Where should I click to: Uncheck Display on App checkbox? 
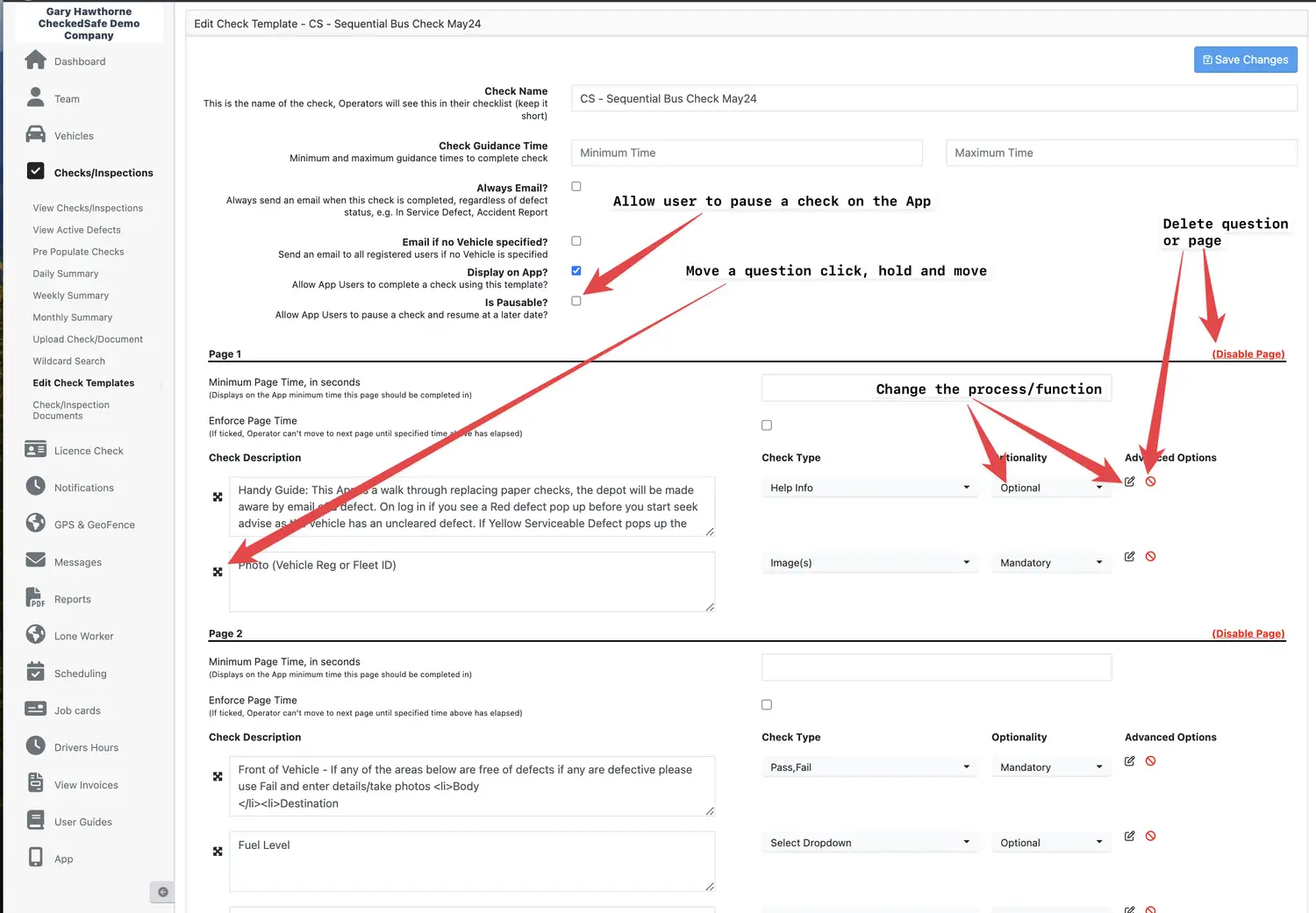(576, 271)
